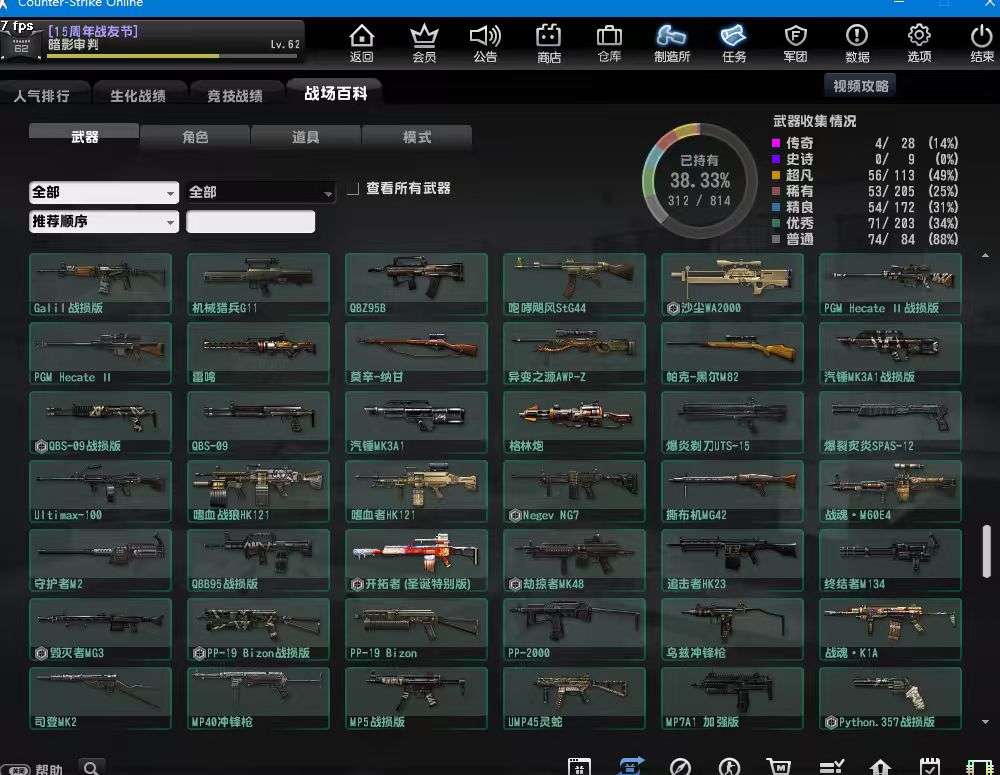This screenshot has width=1000, height=775.
Task: Select the 嗜血战狼HK121 weapon card
Action: [x=258, y=491]
